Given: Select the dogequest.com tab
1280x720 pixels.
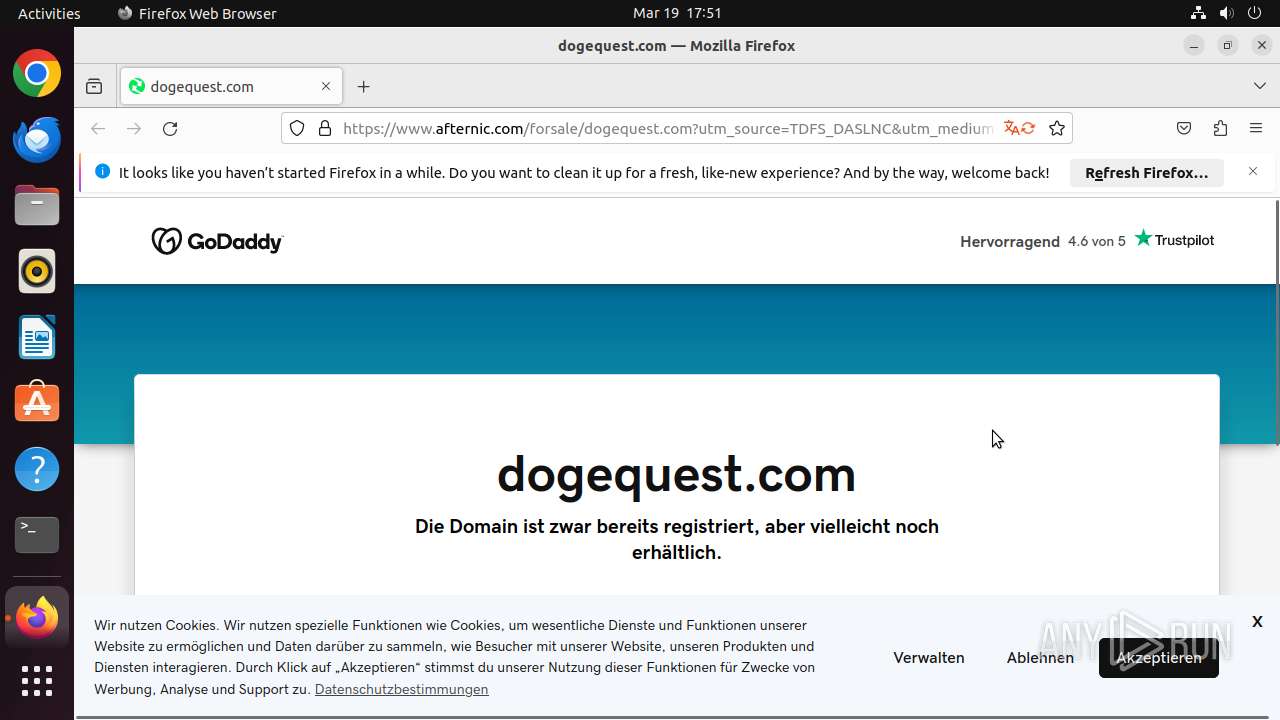Looking at the screenshot, I should point(231,86).
